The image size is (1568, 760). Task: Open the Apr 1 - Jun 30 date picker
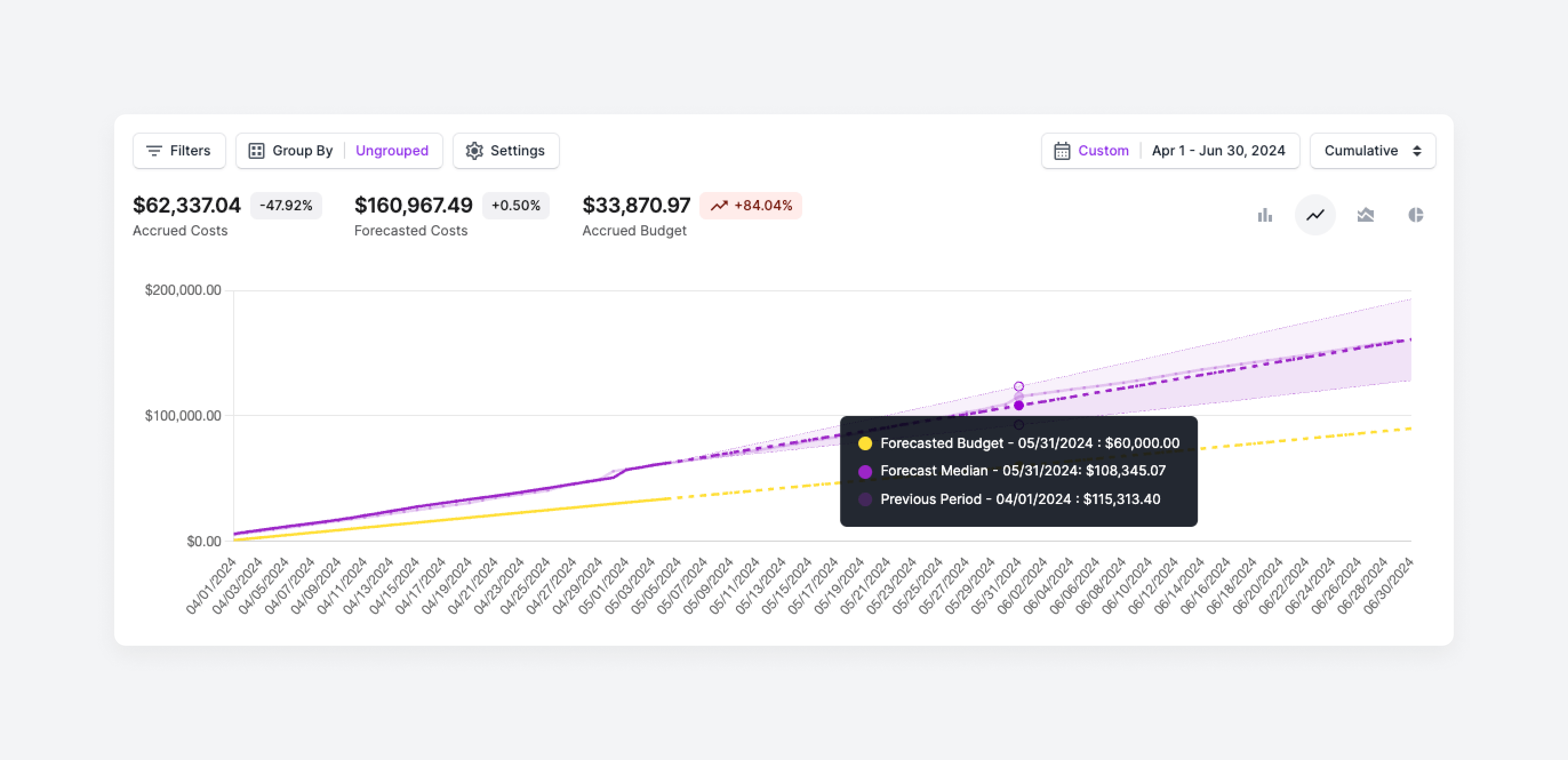click(1219, 150)
